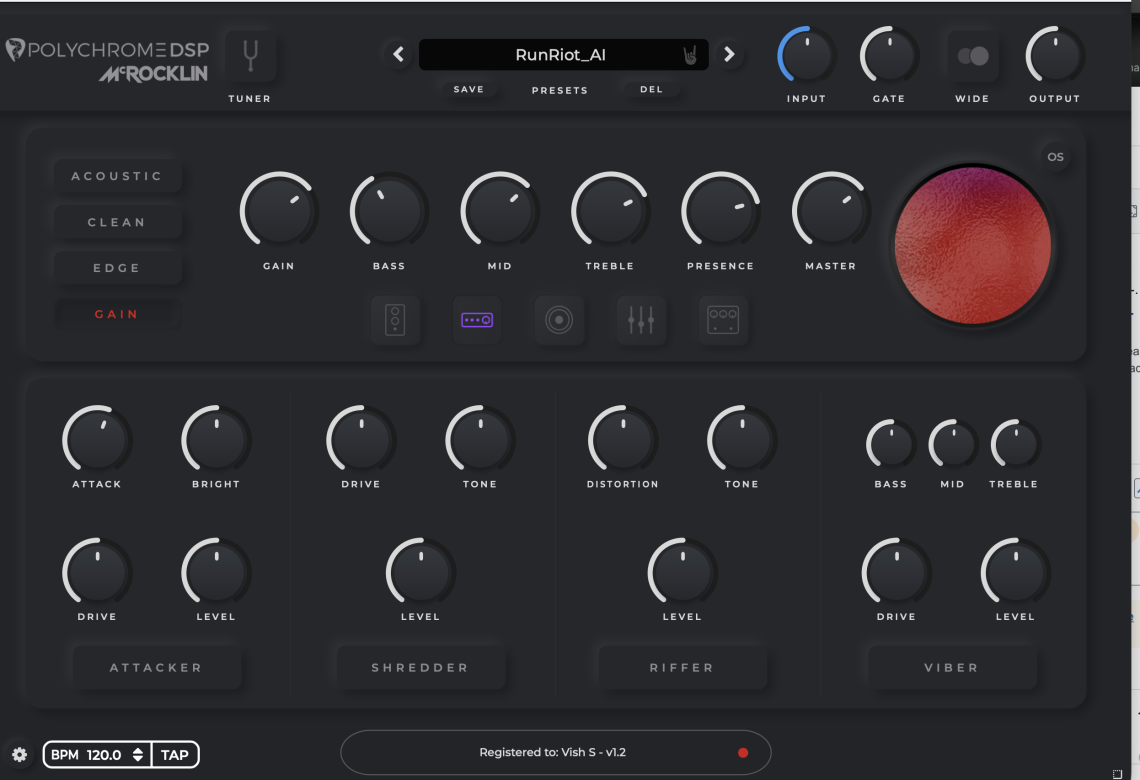The image size is (1140, 780).
Task: Click the stomp pedal section icon
Action: click(396, 320)
